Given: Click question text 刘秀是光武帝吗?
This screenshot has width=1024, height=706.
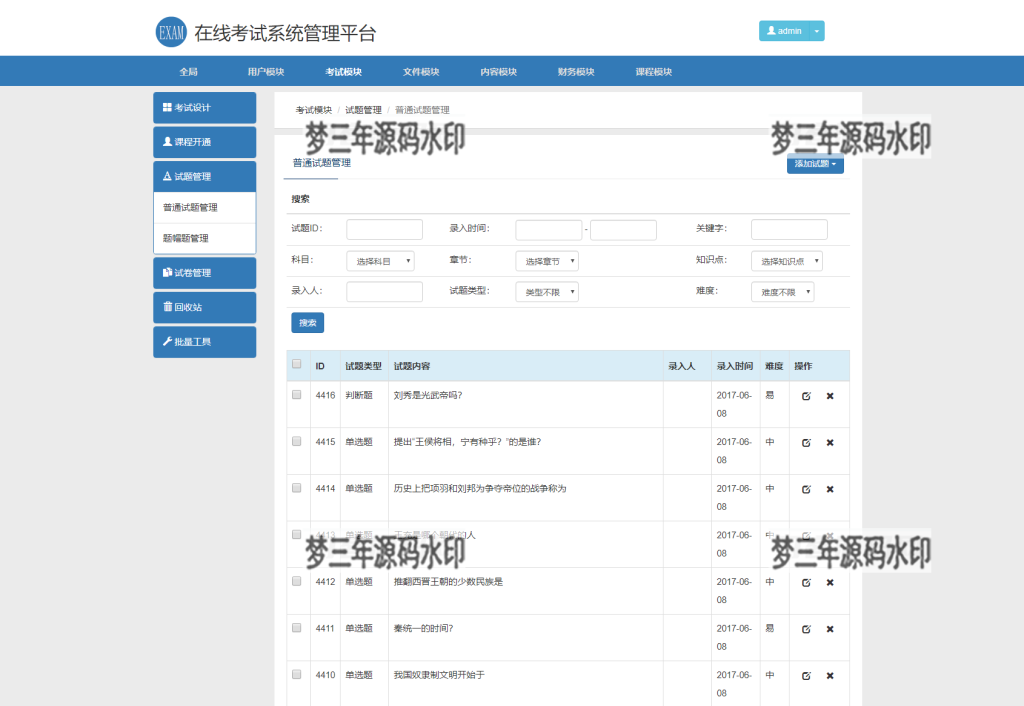Looking at the screenshot, I should pyautogui.click(x=428, y=395).
